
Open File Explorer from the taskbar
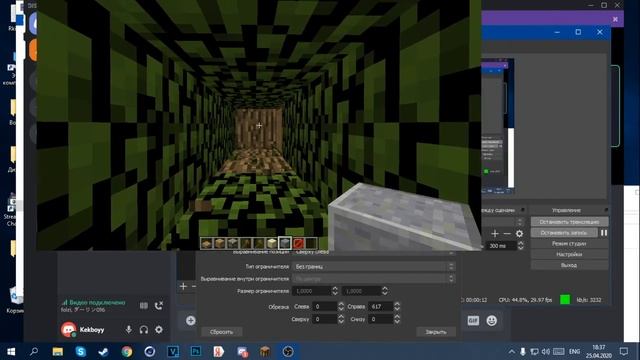[x=58, y=351]
